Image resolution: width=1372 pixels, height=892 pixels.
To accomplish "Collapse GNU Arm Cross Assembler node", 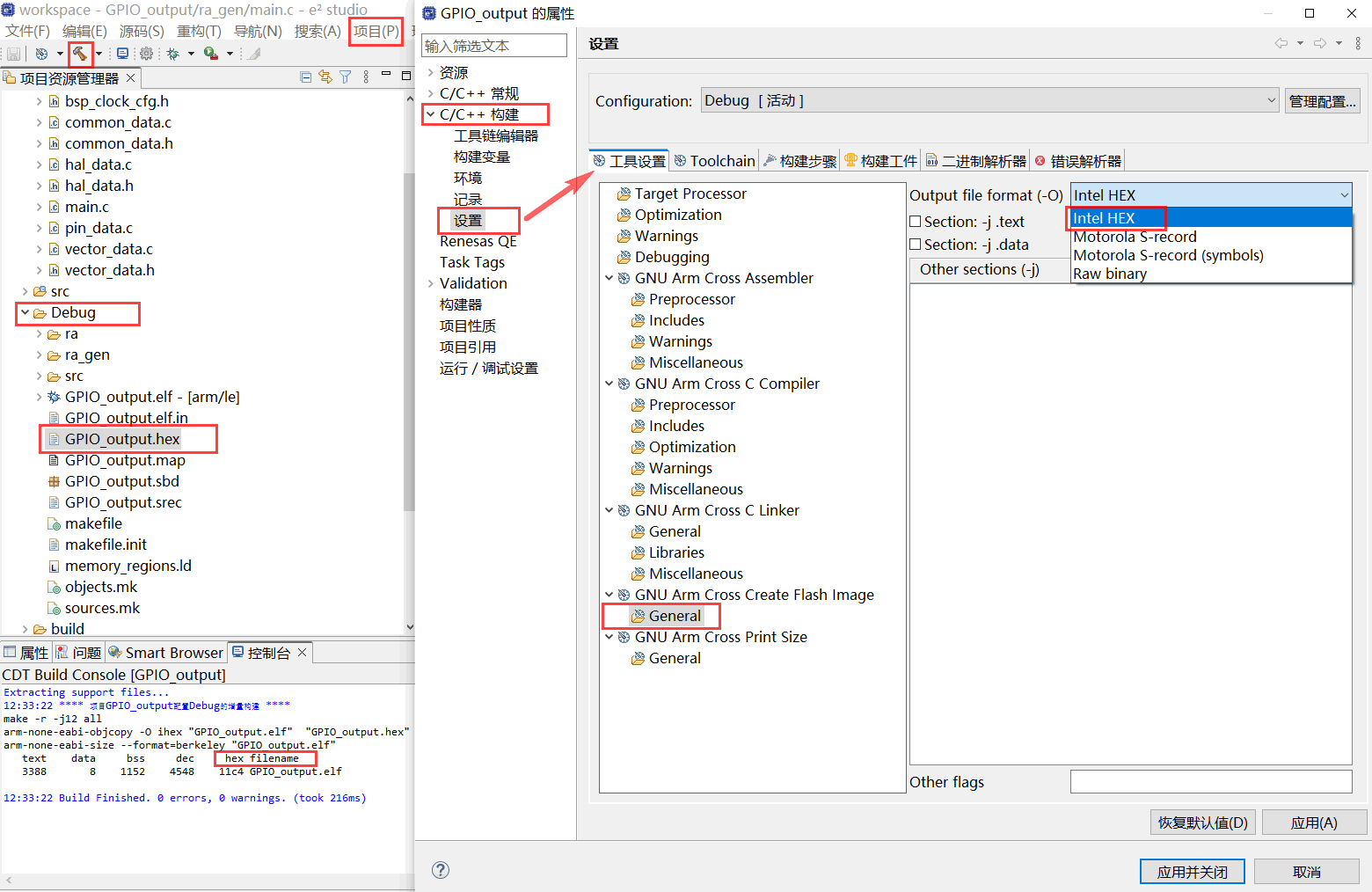I will point(609,278).
